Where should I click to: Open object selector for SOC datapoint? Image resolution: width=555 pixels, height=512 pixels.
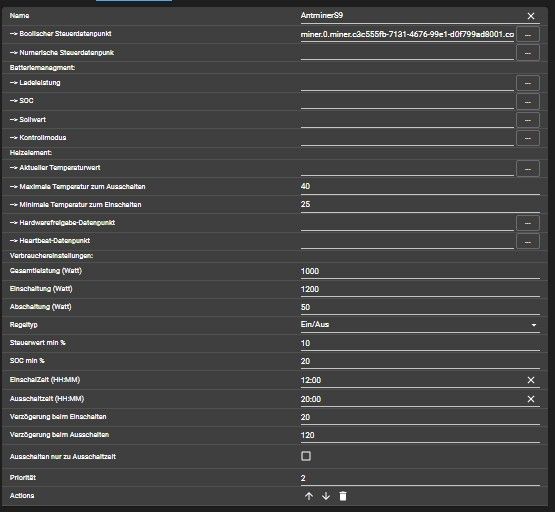(528, 102)
